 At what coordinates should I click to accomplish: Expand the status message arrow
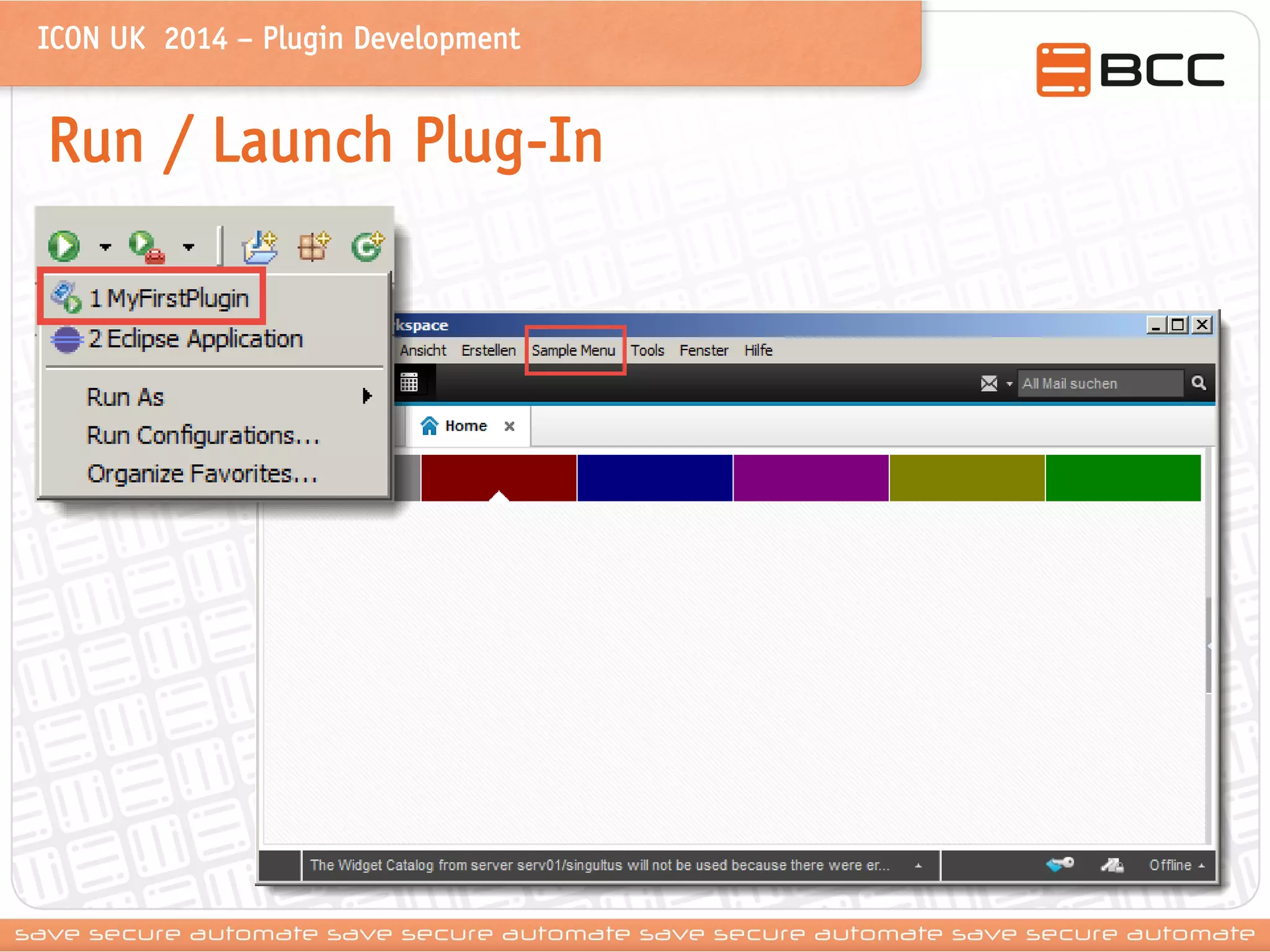(x=918, y=866)
